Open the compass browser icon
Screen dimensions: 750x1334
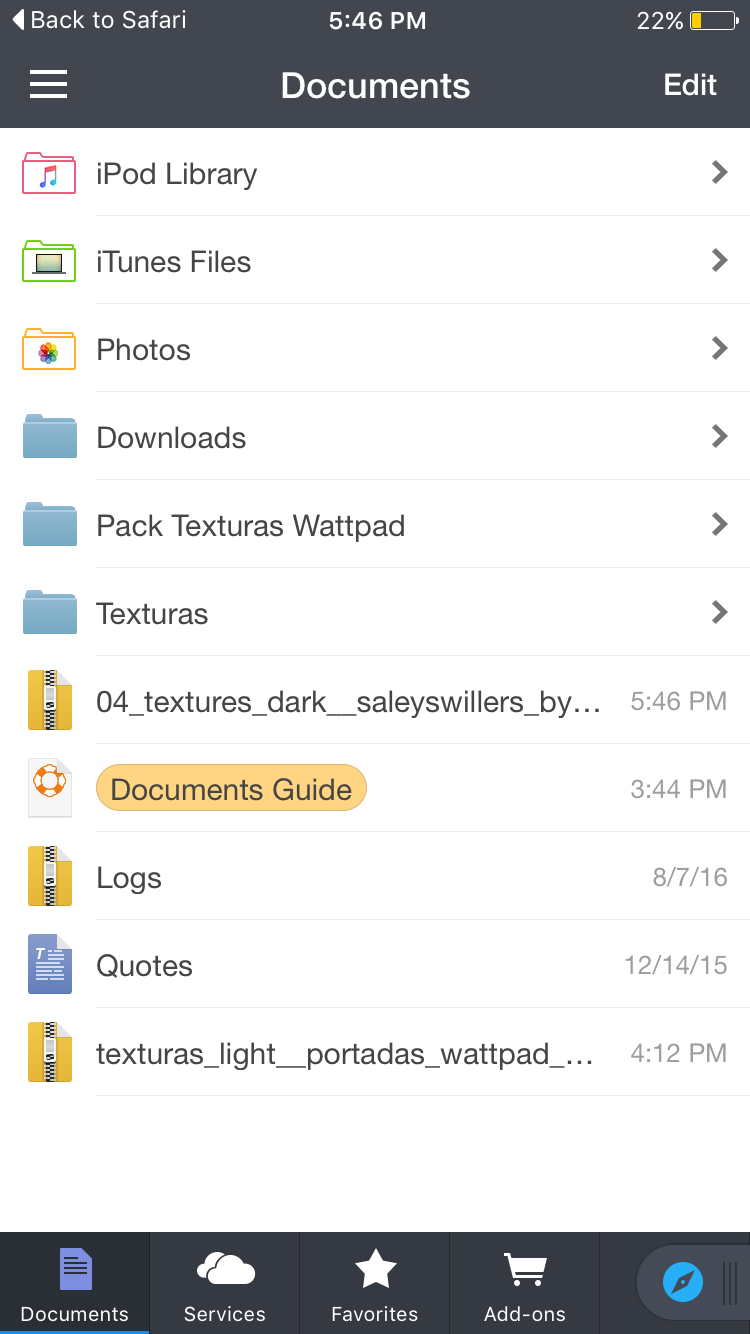[x=683, y=1281]
